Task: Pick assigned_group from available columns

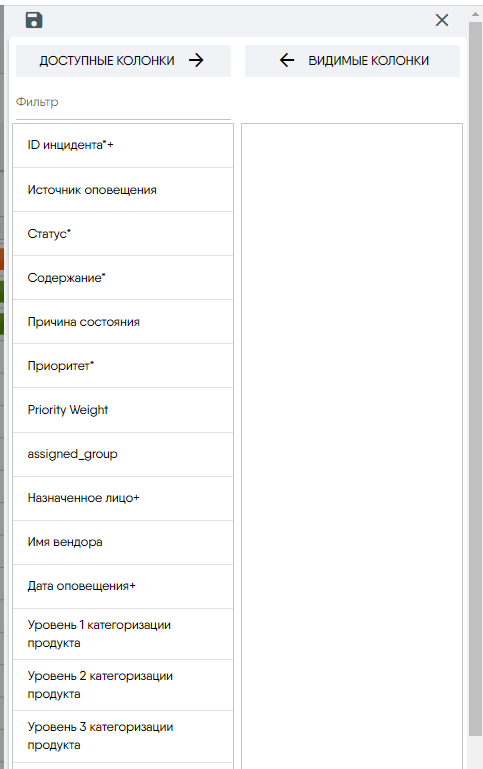Action: coord(123,454)
